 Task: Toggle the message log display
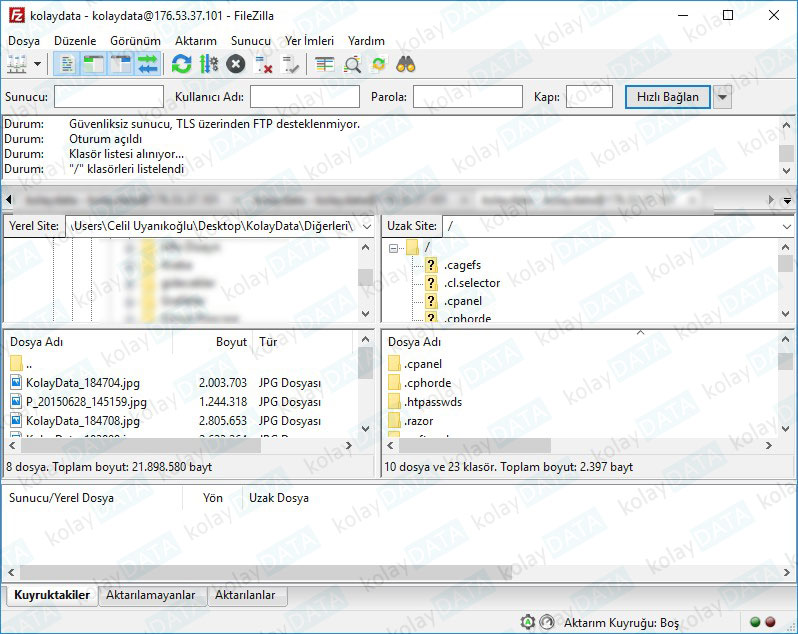67,65
